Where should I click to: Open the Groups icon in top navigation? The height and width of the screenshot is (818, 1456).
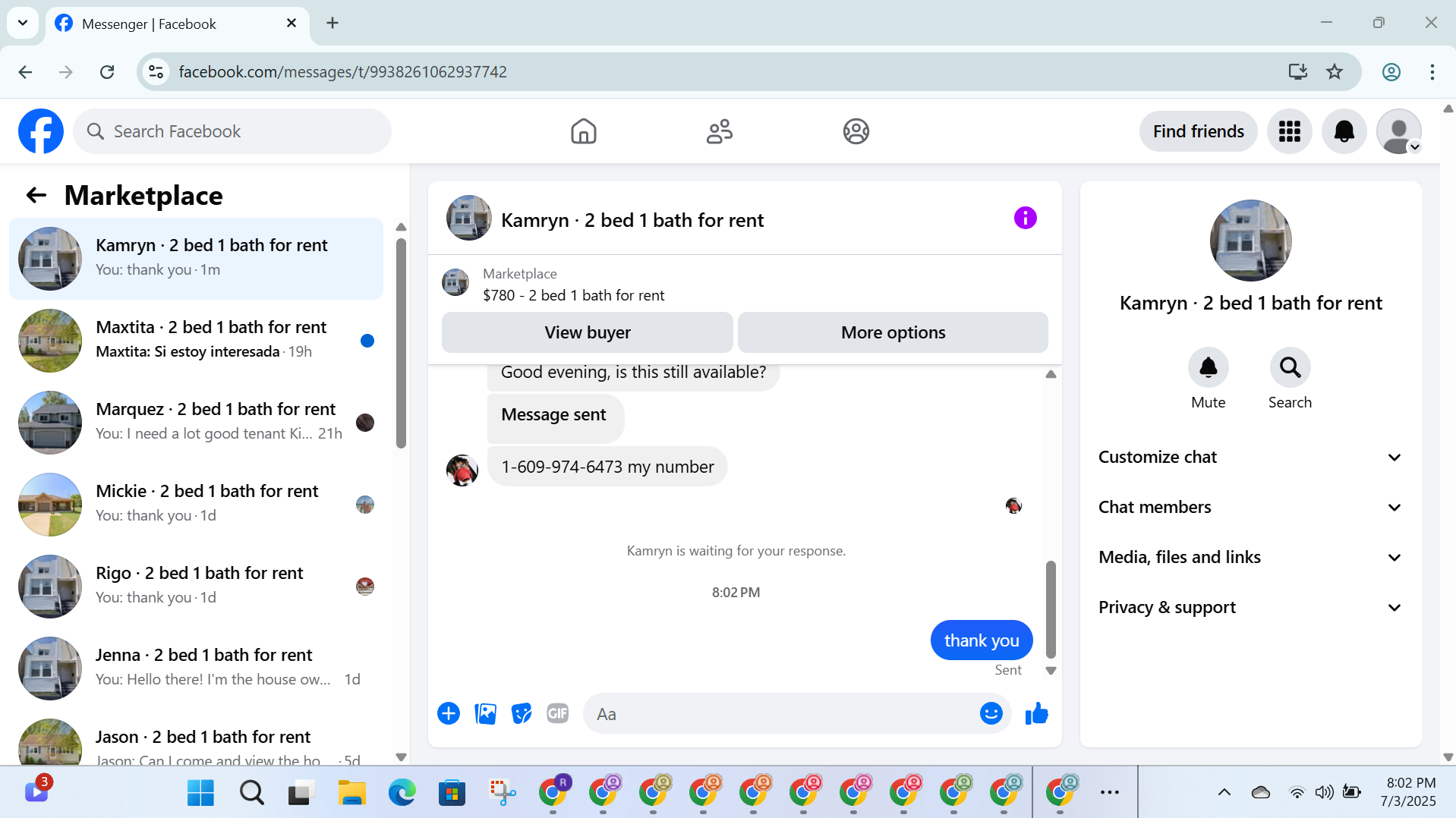[856, 131]
